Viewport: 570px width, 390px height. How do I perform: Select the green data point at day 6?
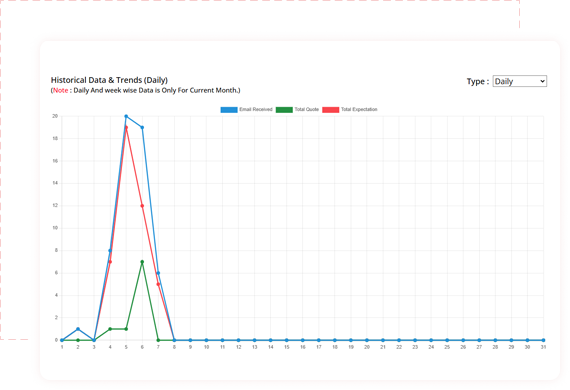pos(142,262)
